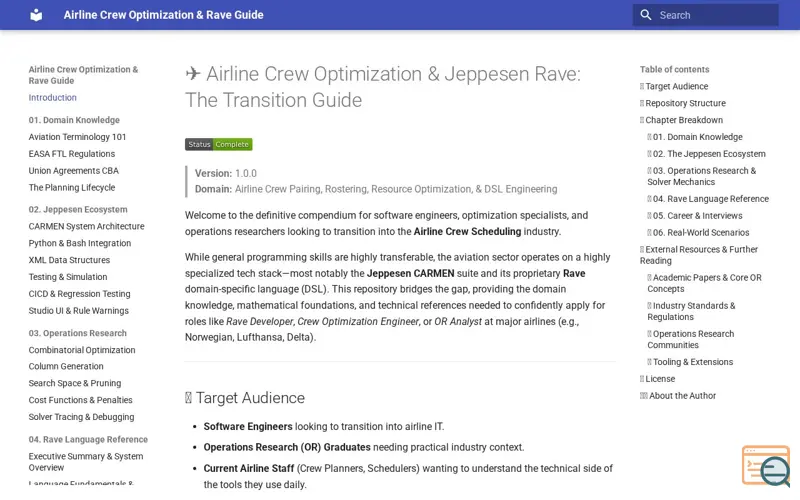Open The Planning Lifecycle page
The image size is (800, 500).
tap(71, 187)
